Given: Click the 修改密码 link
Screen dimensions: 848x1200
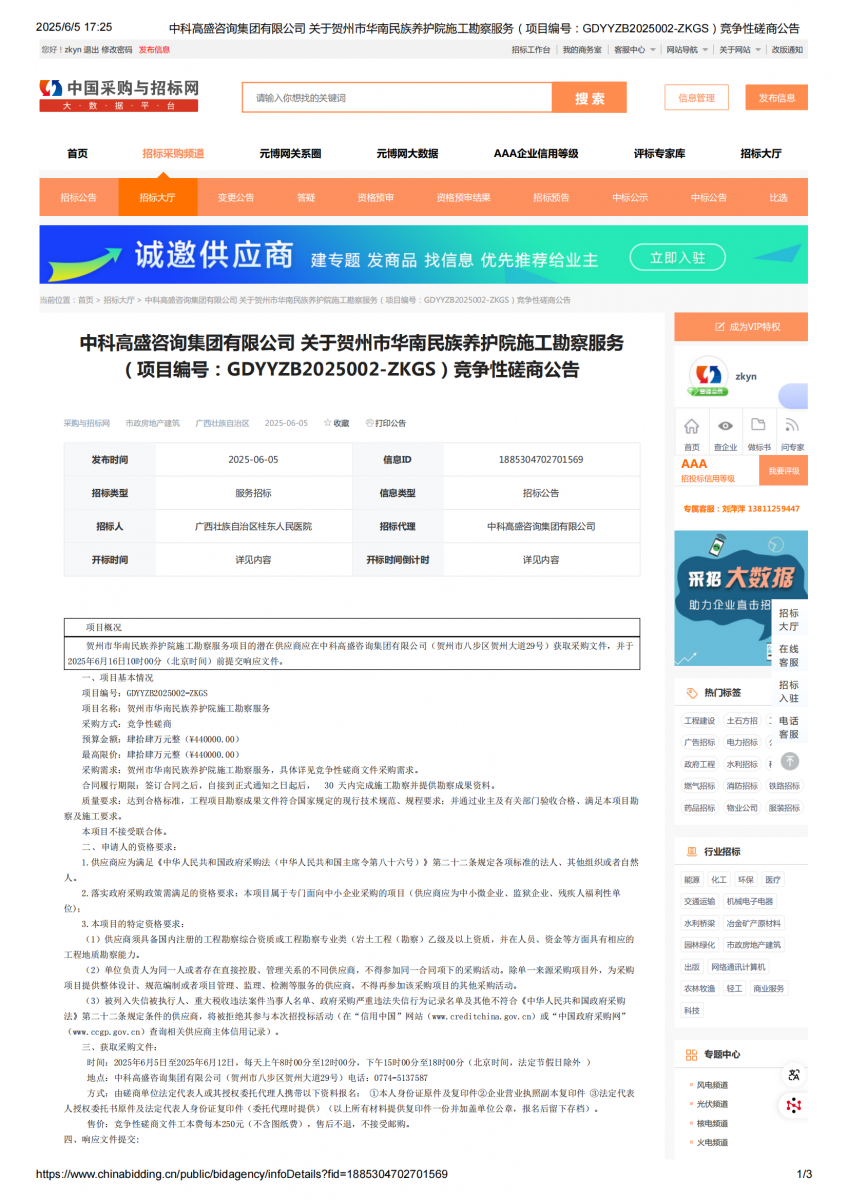Looking at the screenshot, I should coord(116,49).
